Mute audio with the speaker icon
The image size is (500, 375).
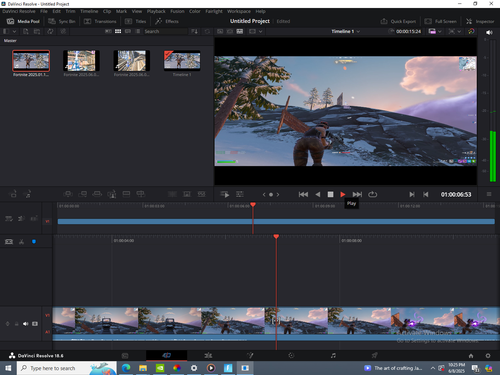point(489,32)
